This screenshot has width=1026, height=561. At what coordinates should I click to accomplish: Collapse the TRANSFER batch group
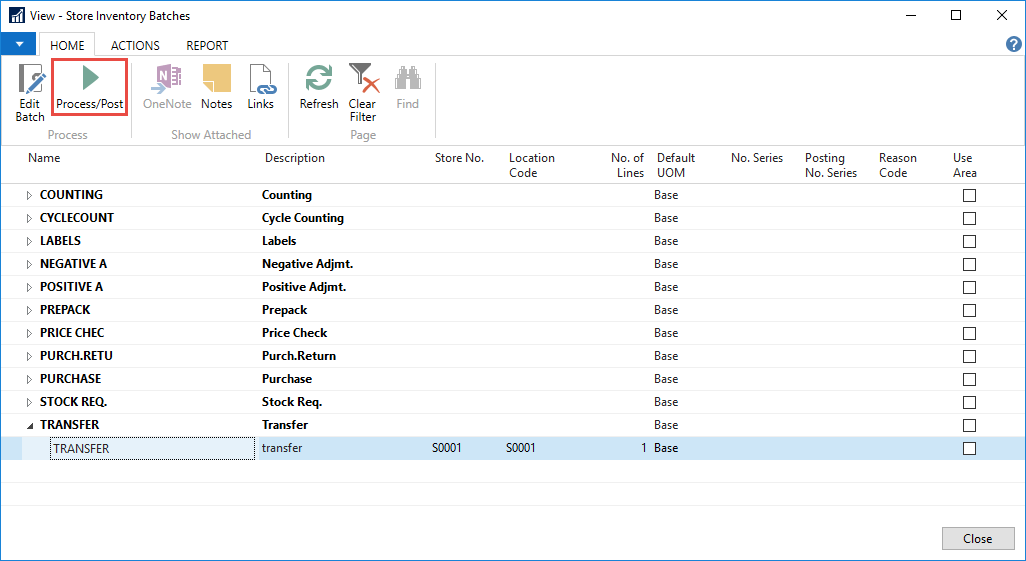(x=29, y=426)
